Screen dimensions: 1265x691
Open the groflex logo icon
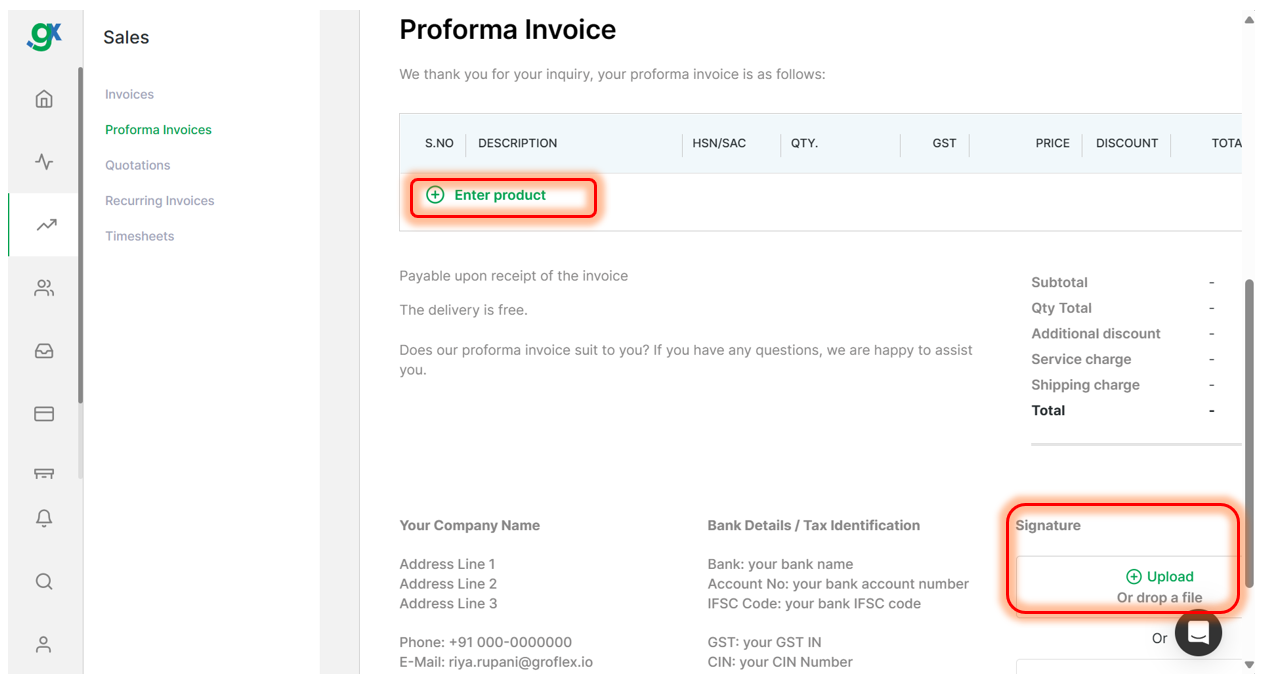43,36
